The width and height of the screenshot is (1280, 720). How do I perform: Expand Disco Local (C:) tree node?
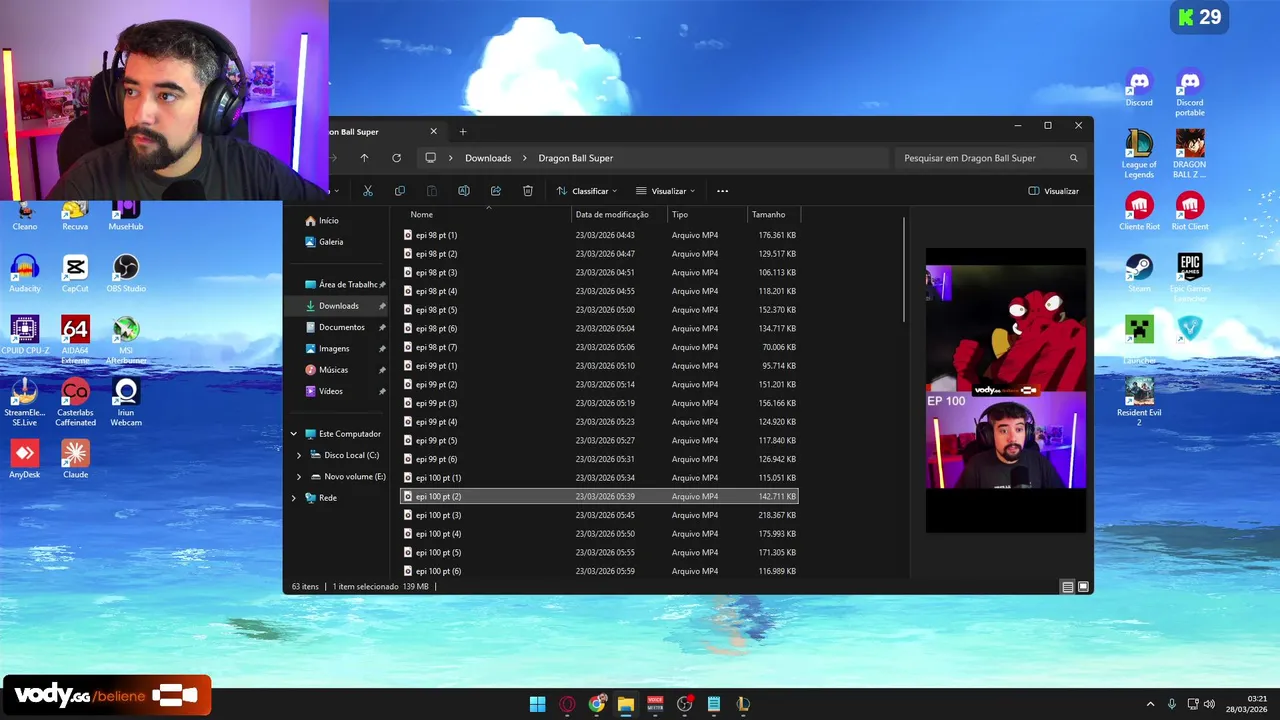click(x=299, y=455)
